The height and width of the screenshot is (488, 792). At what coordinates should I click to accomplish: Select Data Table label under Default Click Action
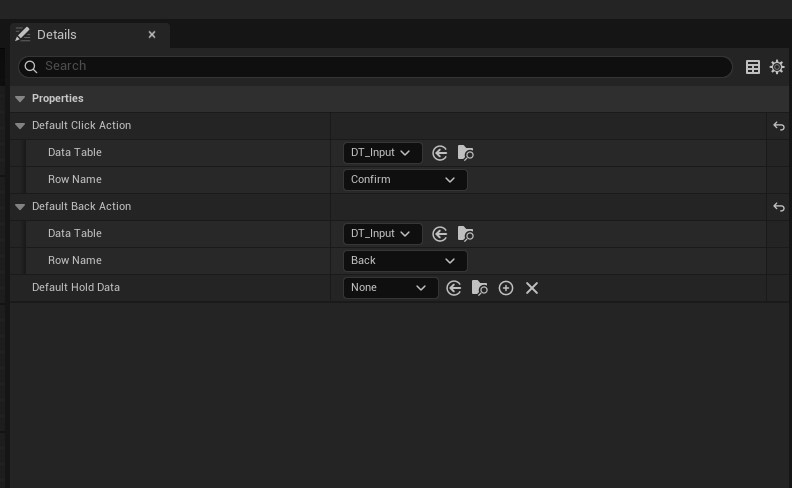pyautogui.click(x=75, y=152)
